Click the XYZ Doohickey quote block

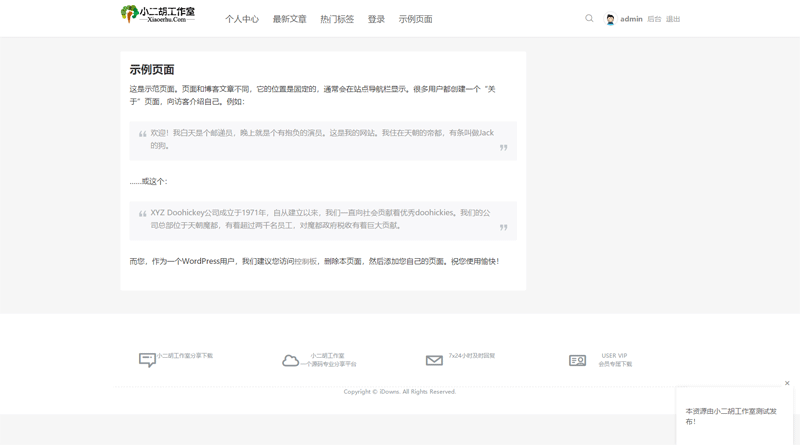point(322,220)
